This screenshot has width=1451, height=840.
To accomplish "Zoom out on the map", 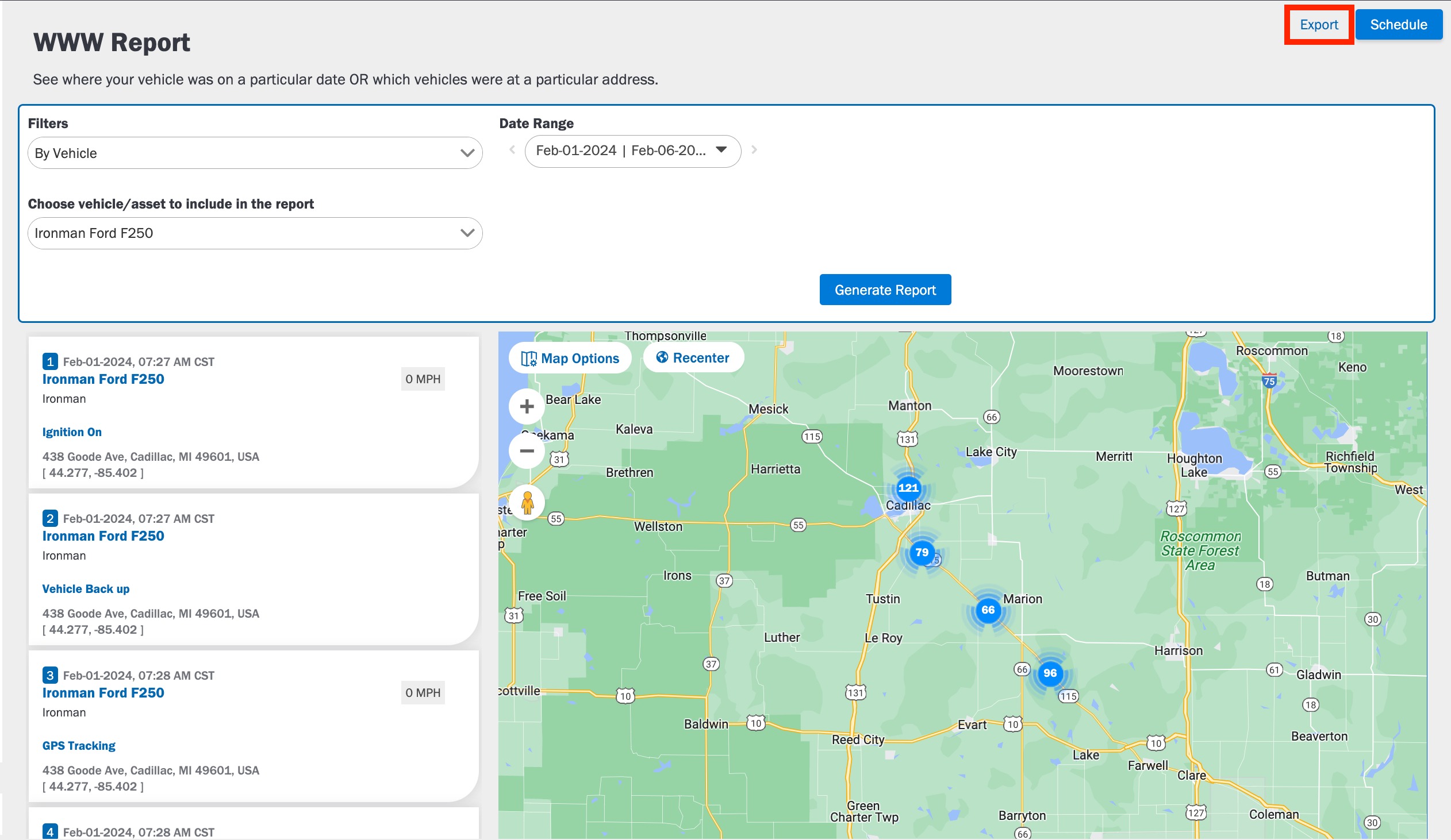I will [526, 451].
